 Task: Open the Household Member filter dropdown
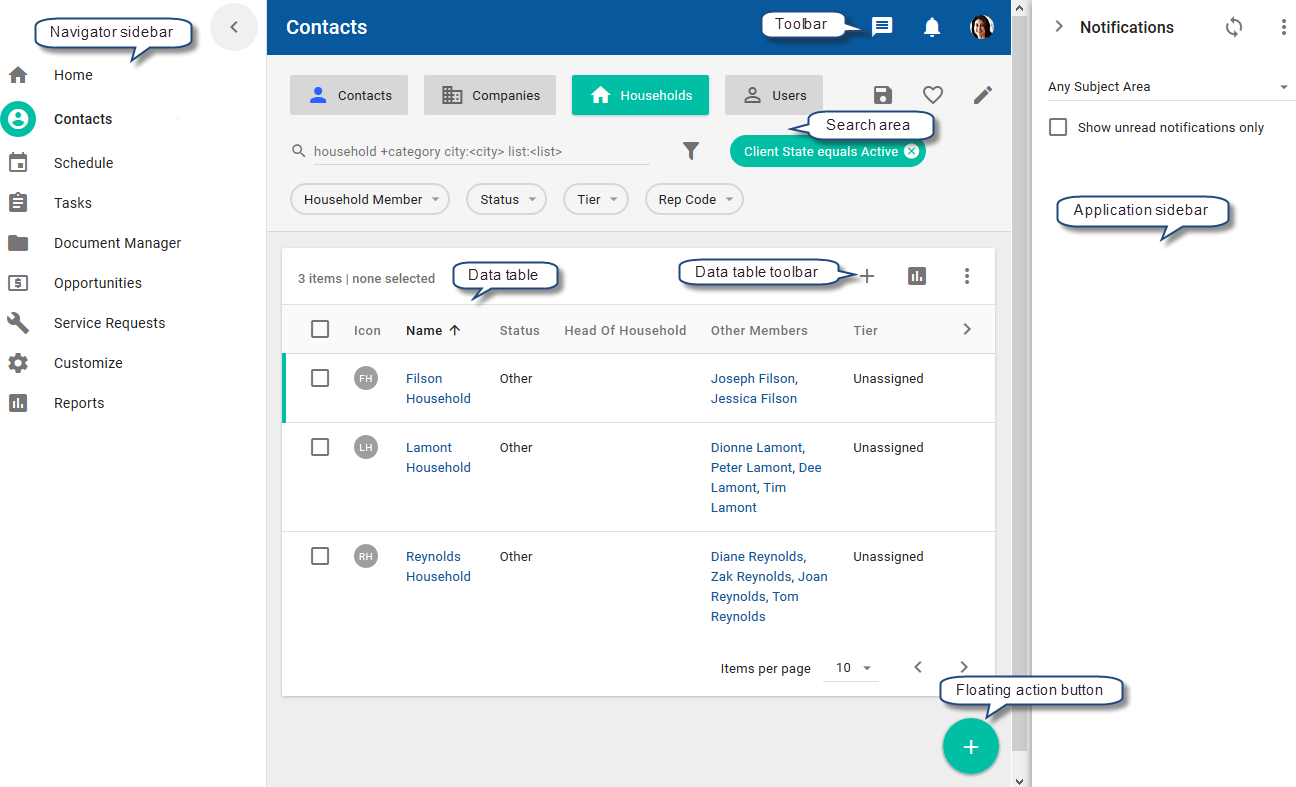pos(370,199)
